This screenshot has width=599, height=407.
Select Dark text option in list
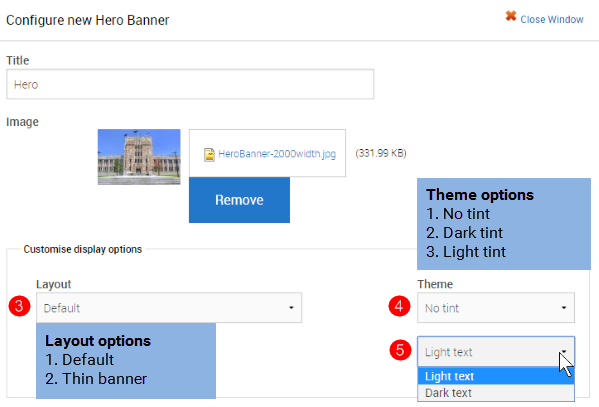click(495, 393)
